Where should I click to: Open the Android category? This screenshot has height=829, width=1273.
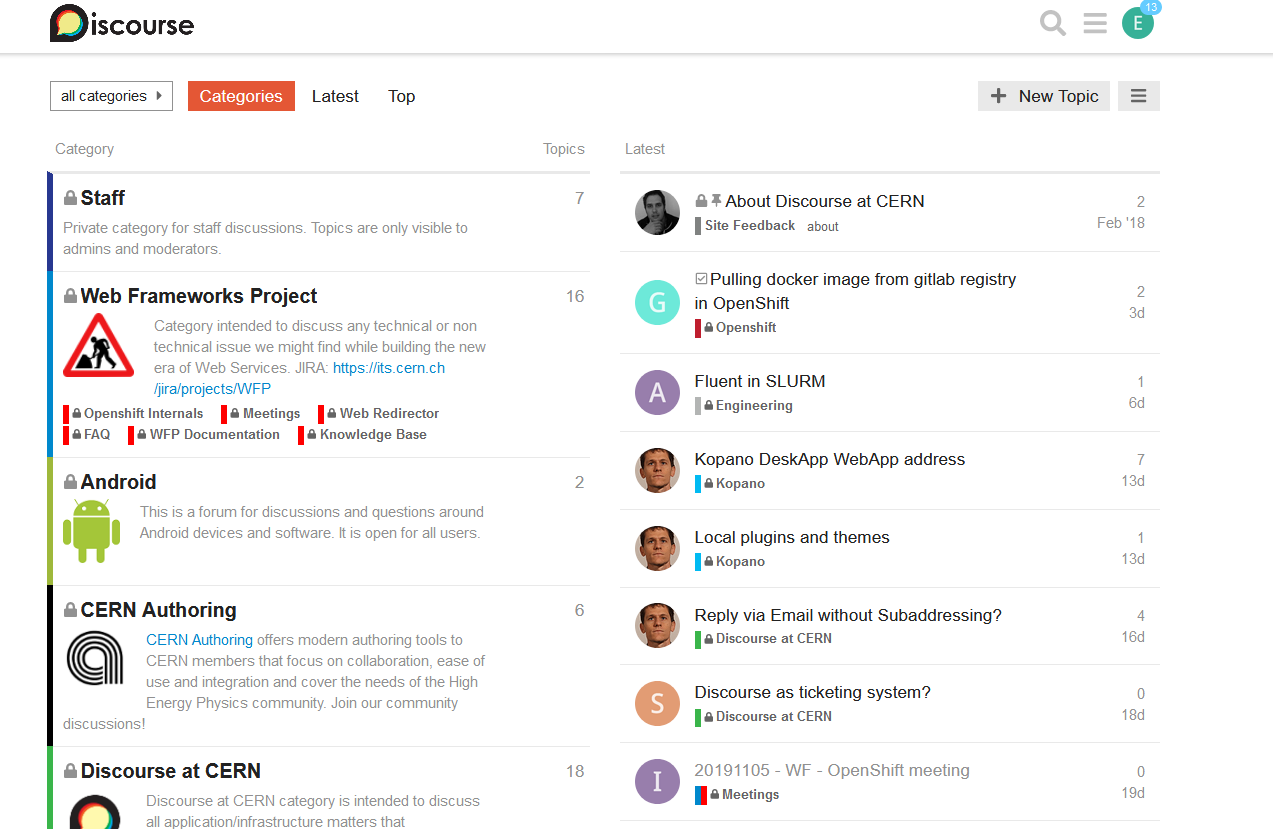click(118, 482)
